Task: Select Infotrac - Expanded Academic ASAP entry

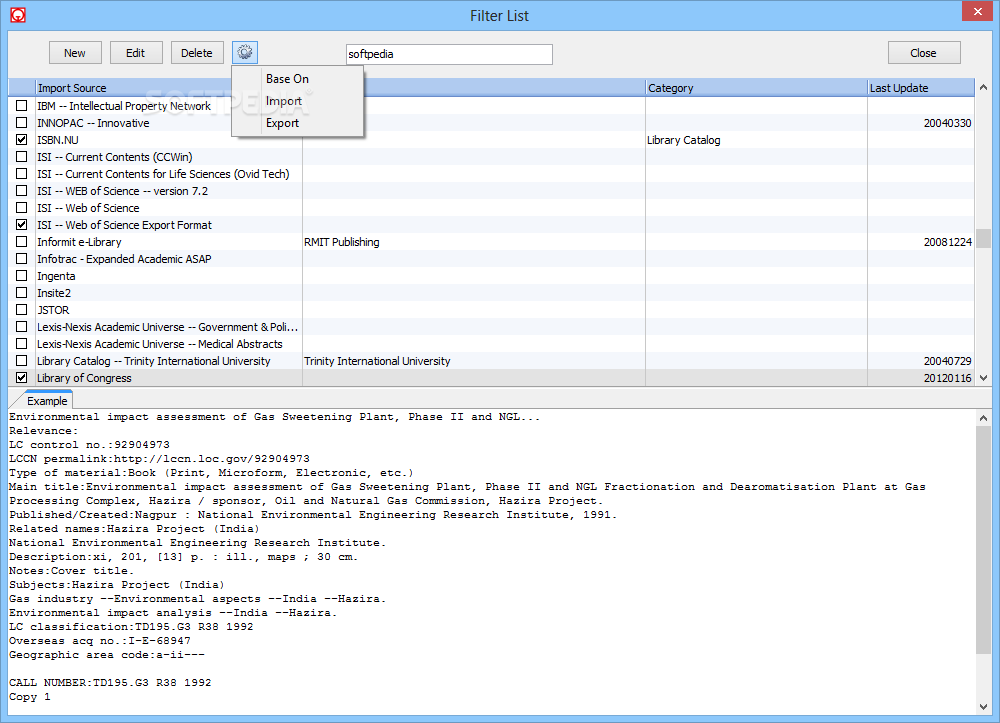Action: tap(124, 259)
